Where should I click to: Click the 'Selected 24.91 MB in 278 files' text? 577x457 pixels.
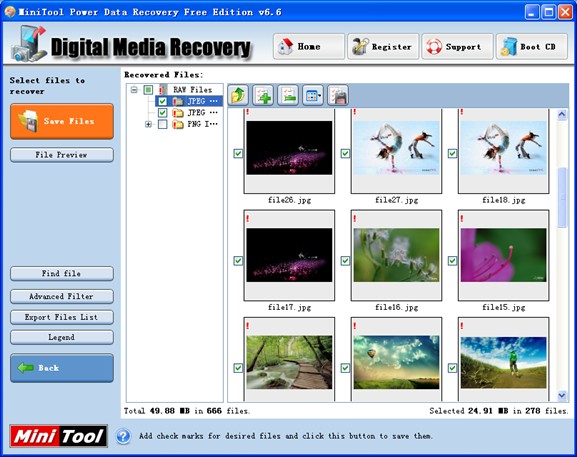coord(499,411)
